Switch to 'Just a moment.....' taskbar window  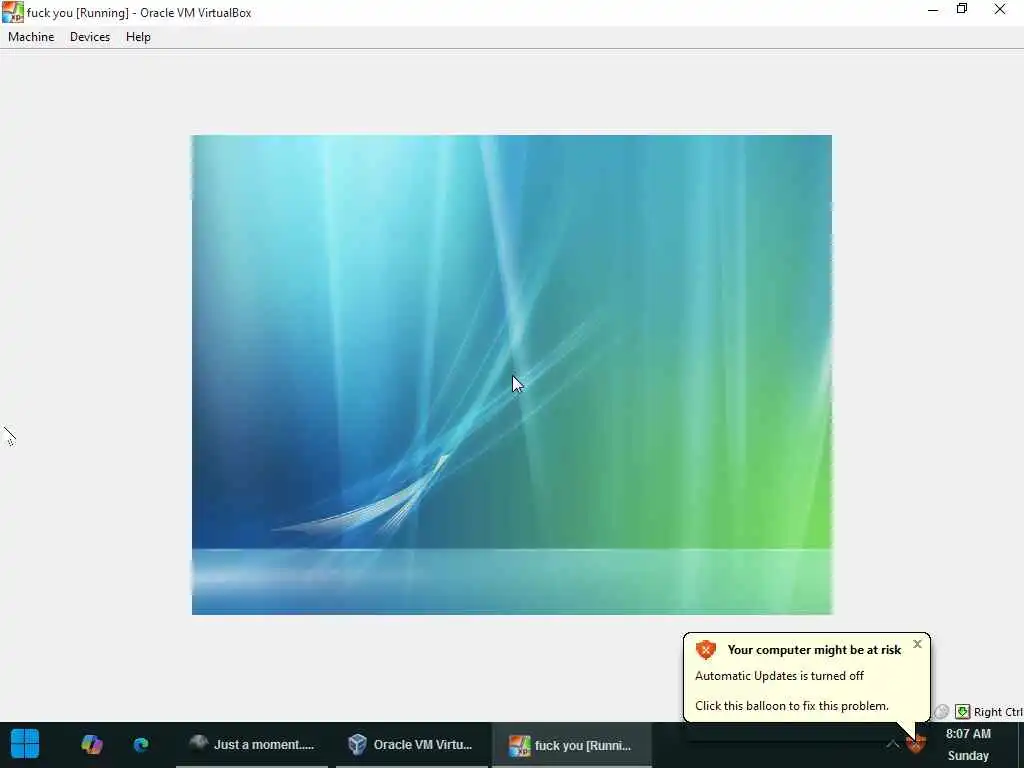pos(251,744)
